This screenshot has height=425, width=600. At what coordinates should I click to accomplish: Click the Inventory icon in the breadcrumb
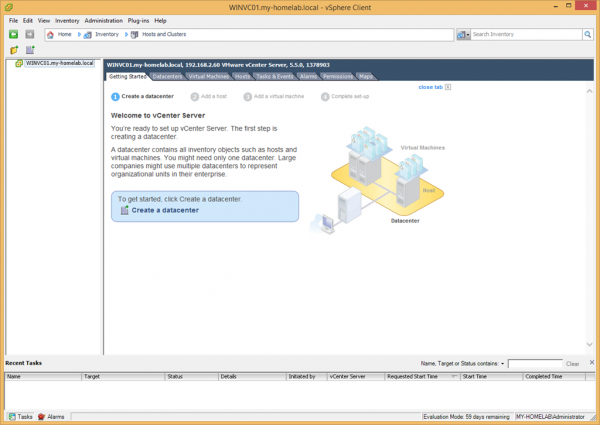(x=88, y=35)
